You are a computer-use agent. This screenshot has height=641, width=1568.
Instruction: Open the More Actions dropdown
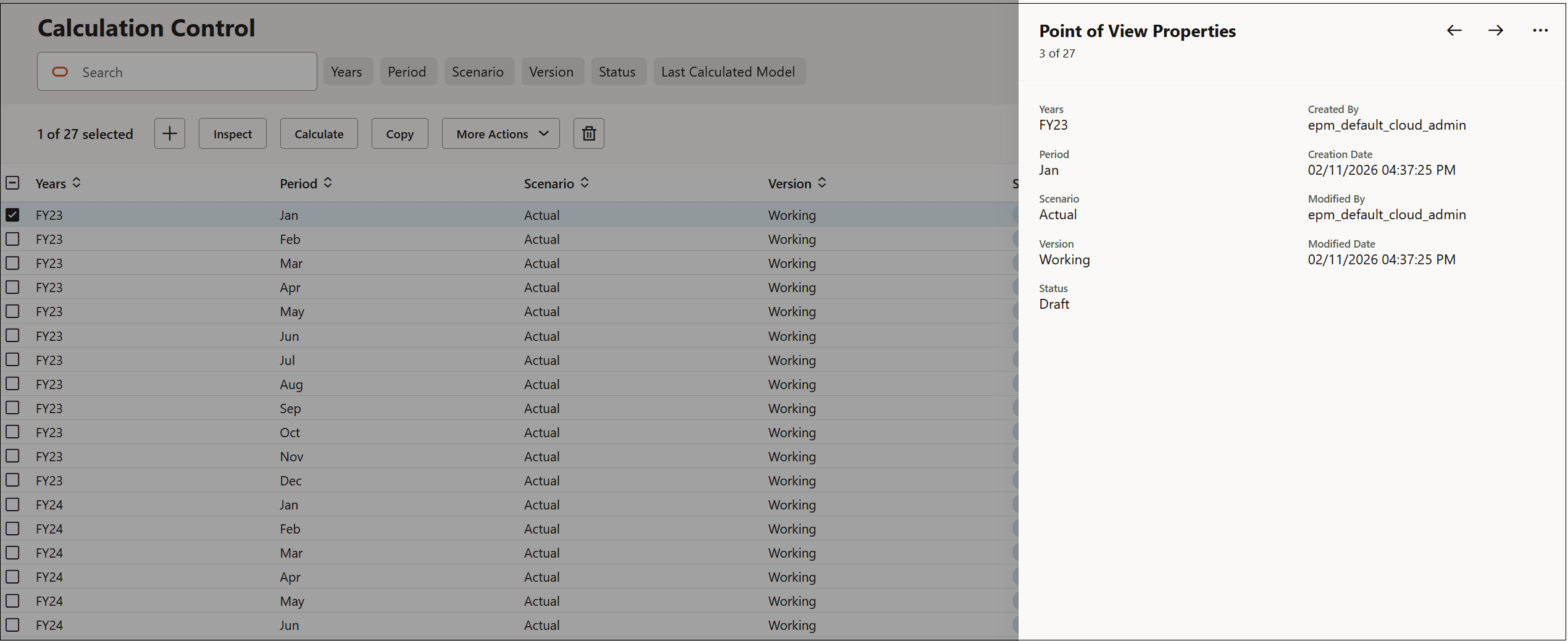(500, 133)
